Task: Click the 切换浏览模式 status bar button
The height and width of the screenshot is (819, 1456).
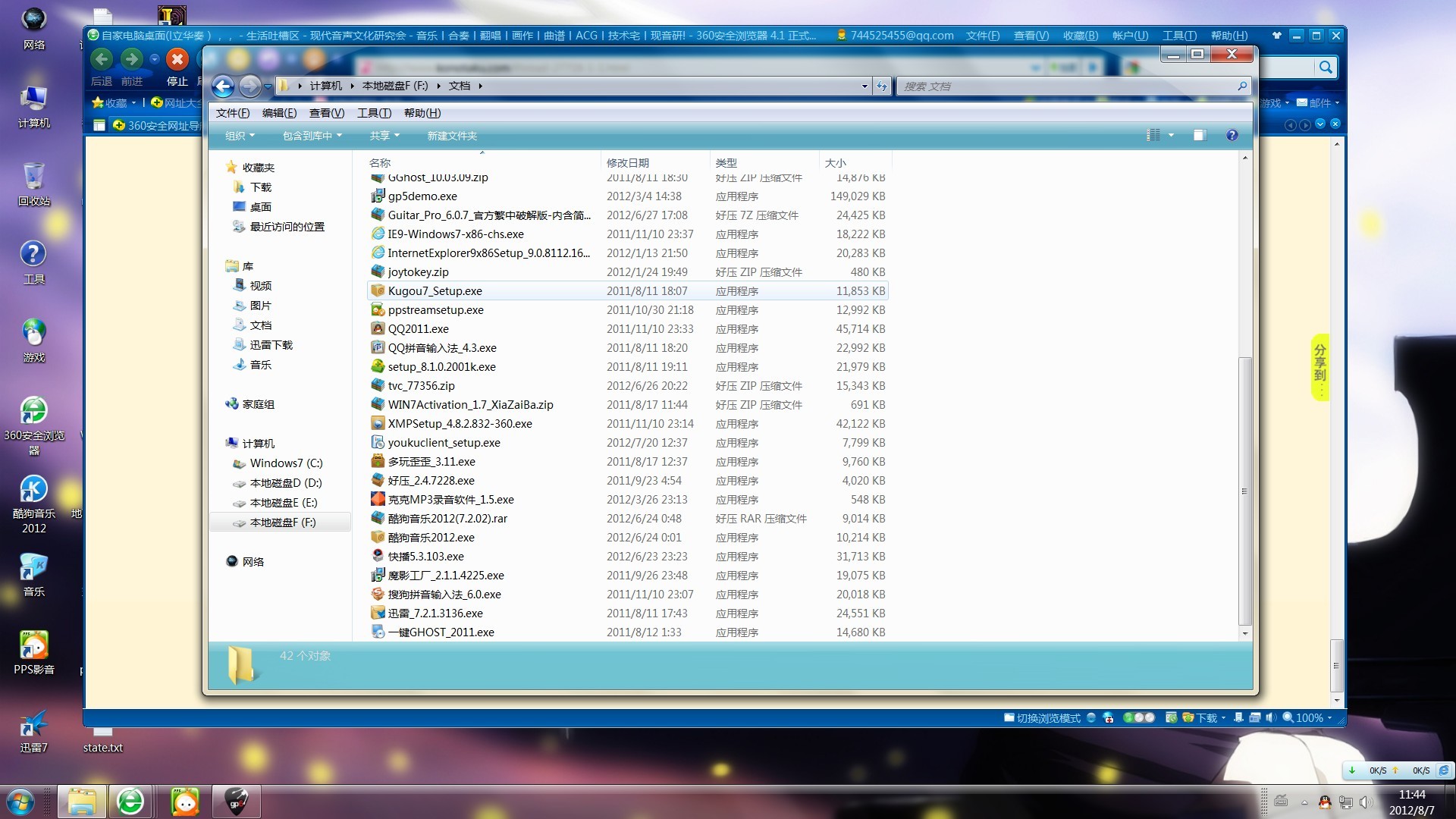Action: point(1043,718)
